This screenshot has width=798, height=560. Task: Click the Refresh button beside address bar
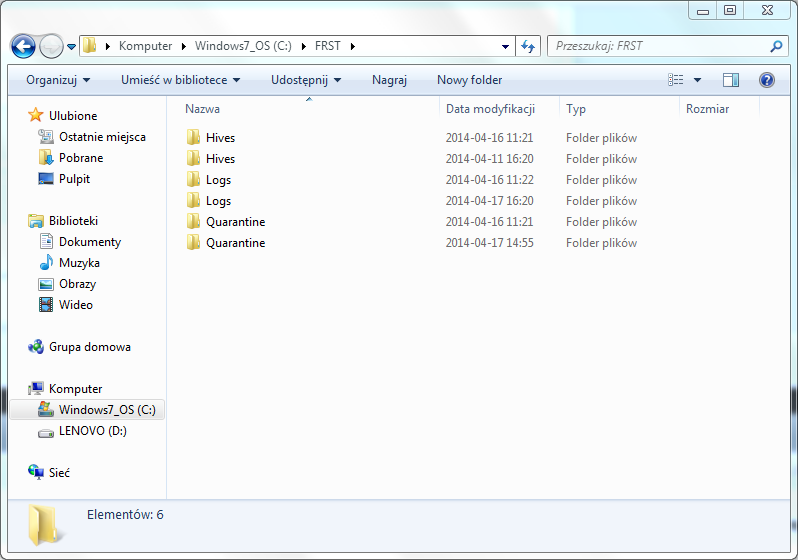(x=528, y=46)
